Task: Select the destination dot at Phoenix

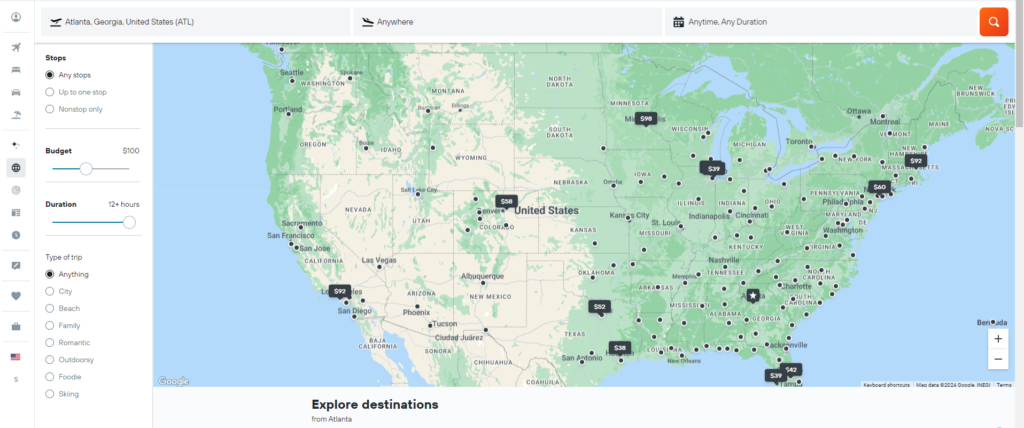Action: click(x=417, y=306)
